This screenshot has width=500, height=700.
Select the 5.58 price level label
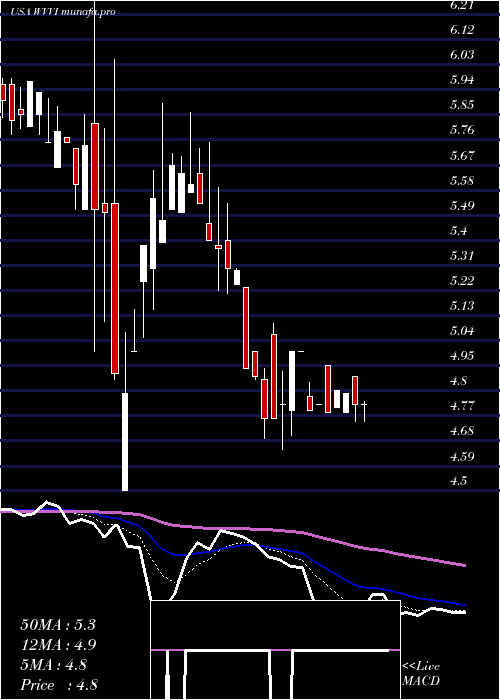click(x=462, y=180)
